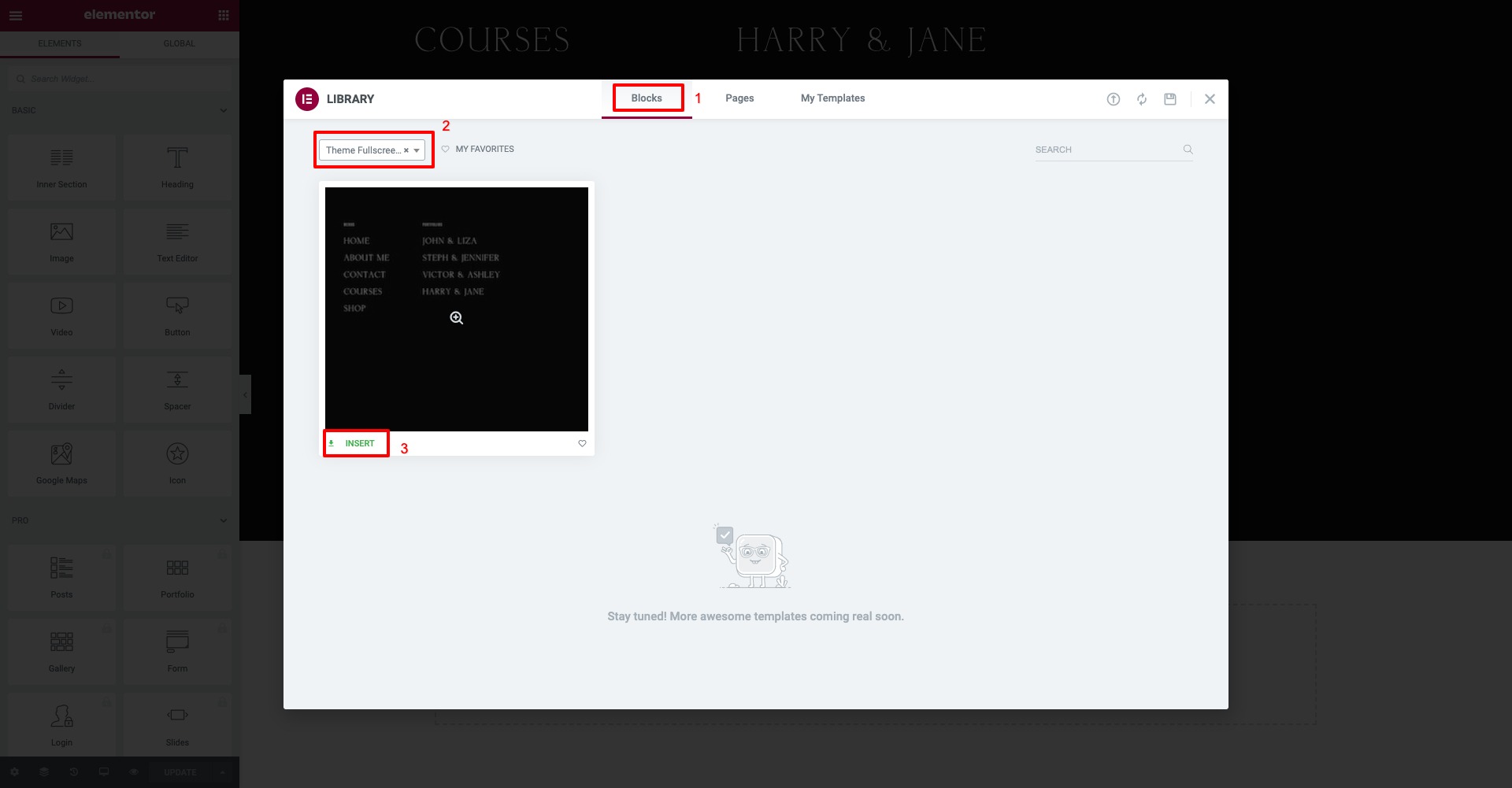Viewport: 1512px width, 788px height.
Task: Open revision history via the clock icon
Action: pyautogui.click(x=74, y=771)
